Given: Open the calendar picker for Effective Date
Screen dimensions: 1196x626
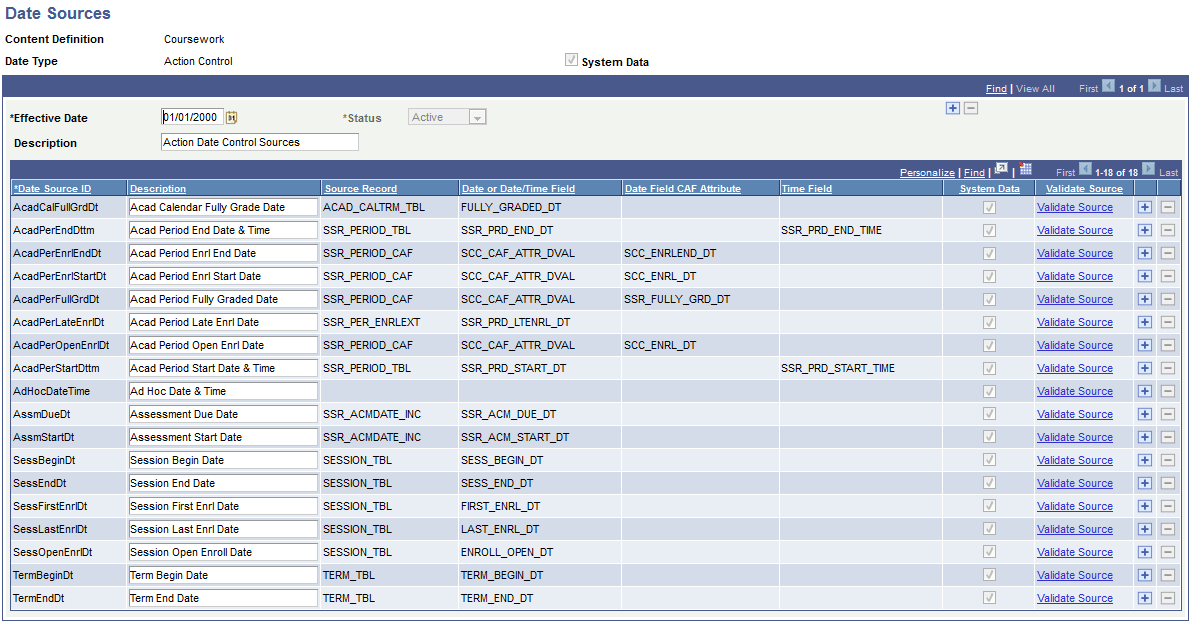Looking at the screenshot, I should click(231, 117).
